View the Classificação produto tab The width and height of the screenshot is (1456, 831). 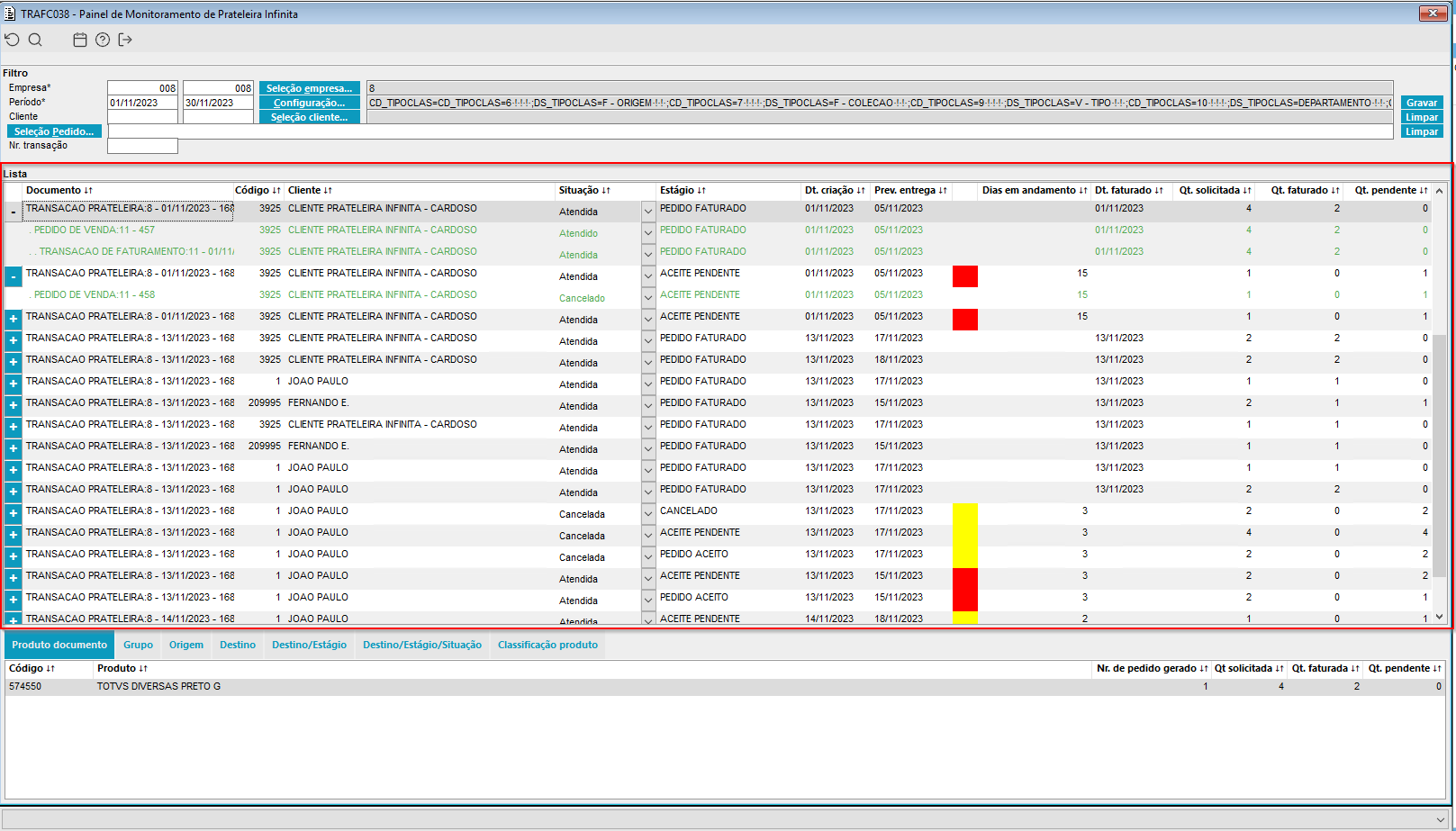tap(547, 645)
